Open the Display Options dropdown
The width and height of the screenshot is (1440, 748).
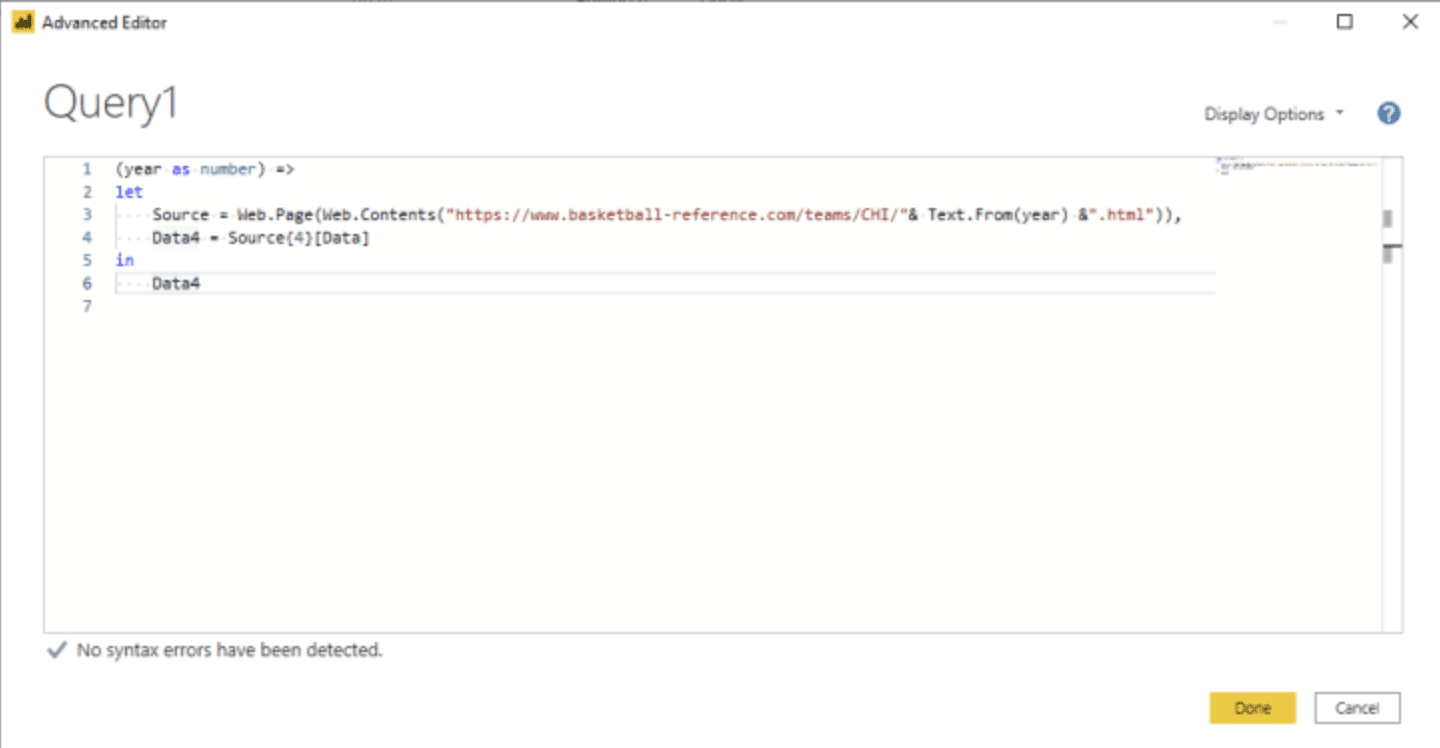1263,113
